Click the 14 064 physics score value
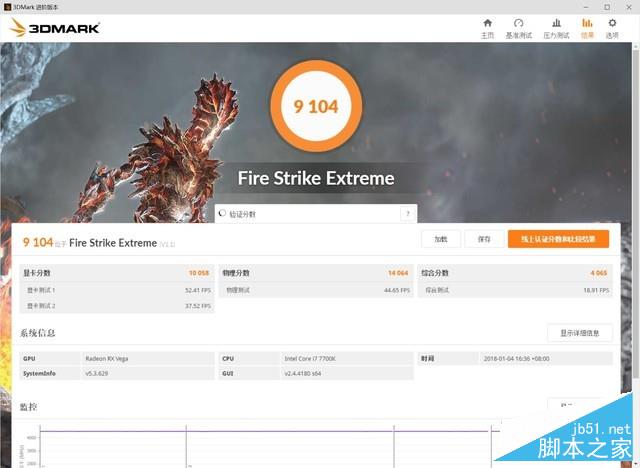This screenshot has height=468, width=640. point(398,273)
